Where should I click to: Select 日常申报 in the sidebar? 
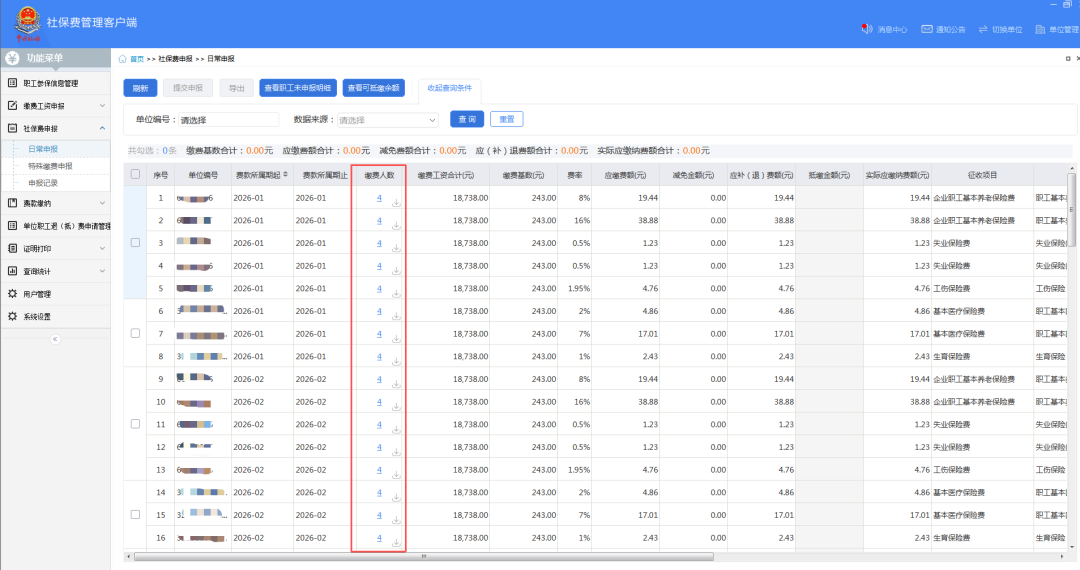point(43,149)
